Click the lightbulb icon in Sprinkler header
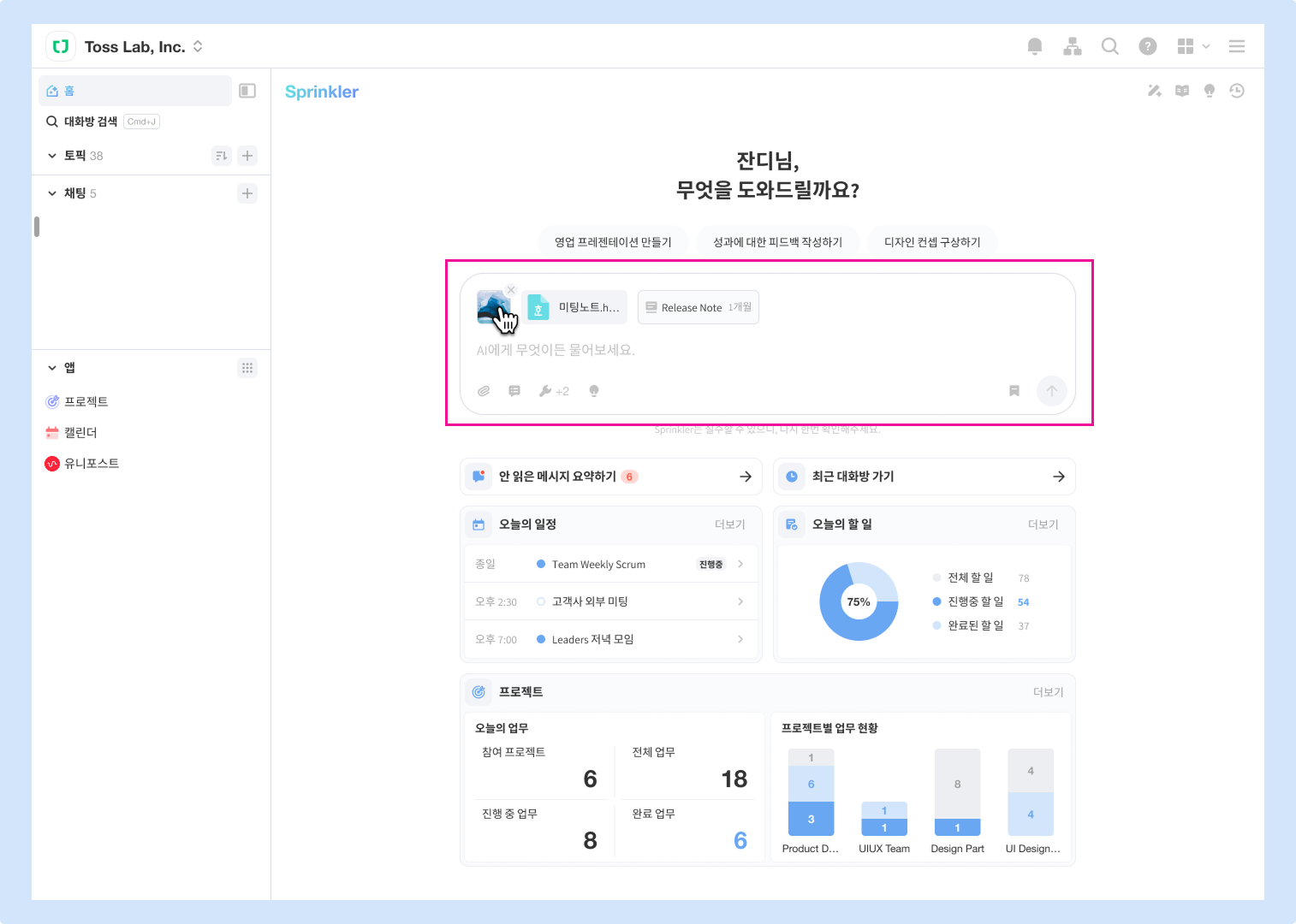Screen dimensions: 1296x924 (1210, 91)
